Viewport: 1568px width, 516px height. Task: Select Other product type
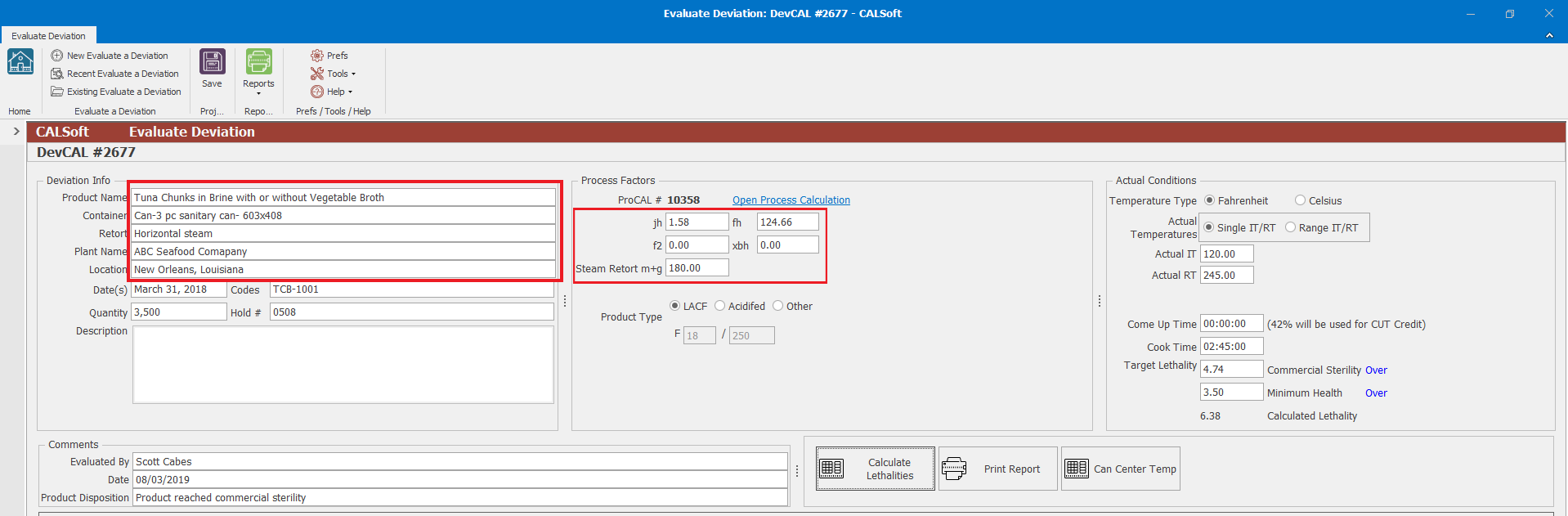coord(777,306)
